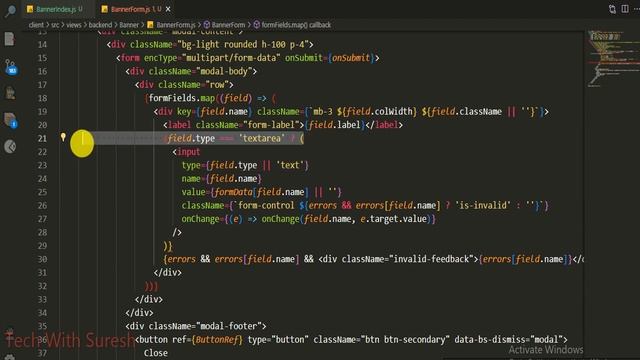The height and width of the screenshot is (360, 640).
Task: Click the 'text' string on line 23
Action: click(x=289, y=165)
